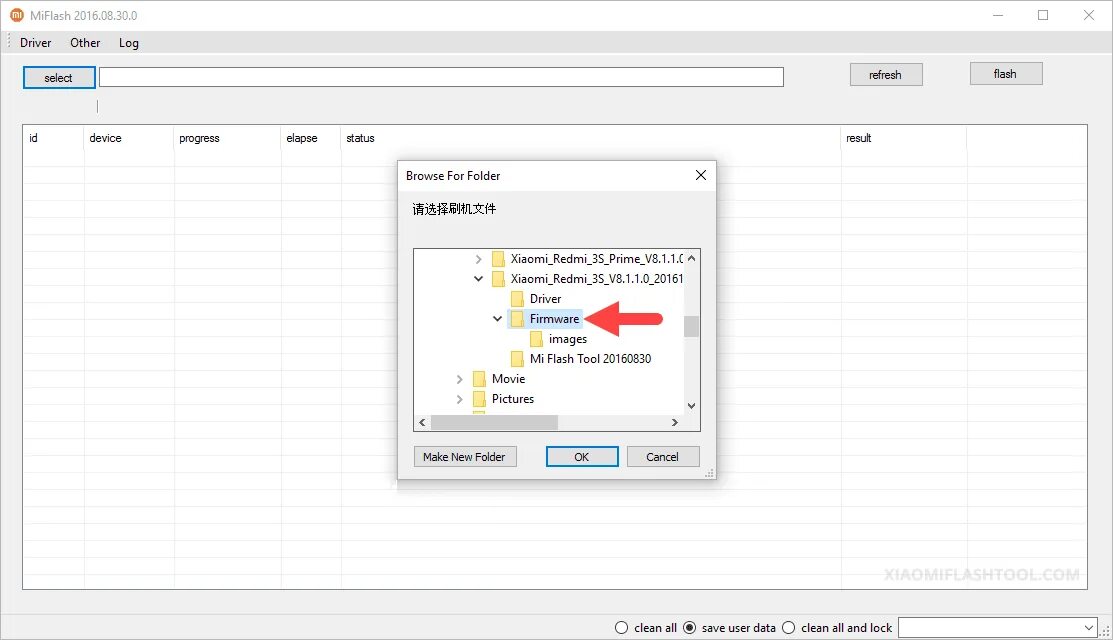Image resolution: width=1113 pixels, height=640 pixels.
Task: Click the folder tree horizontal scrollbar thumb
Action: coord(494,423)
